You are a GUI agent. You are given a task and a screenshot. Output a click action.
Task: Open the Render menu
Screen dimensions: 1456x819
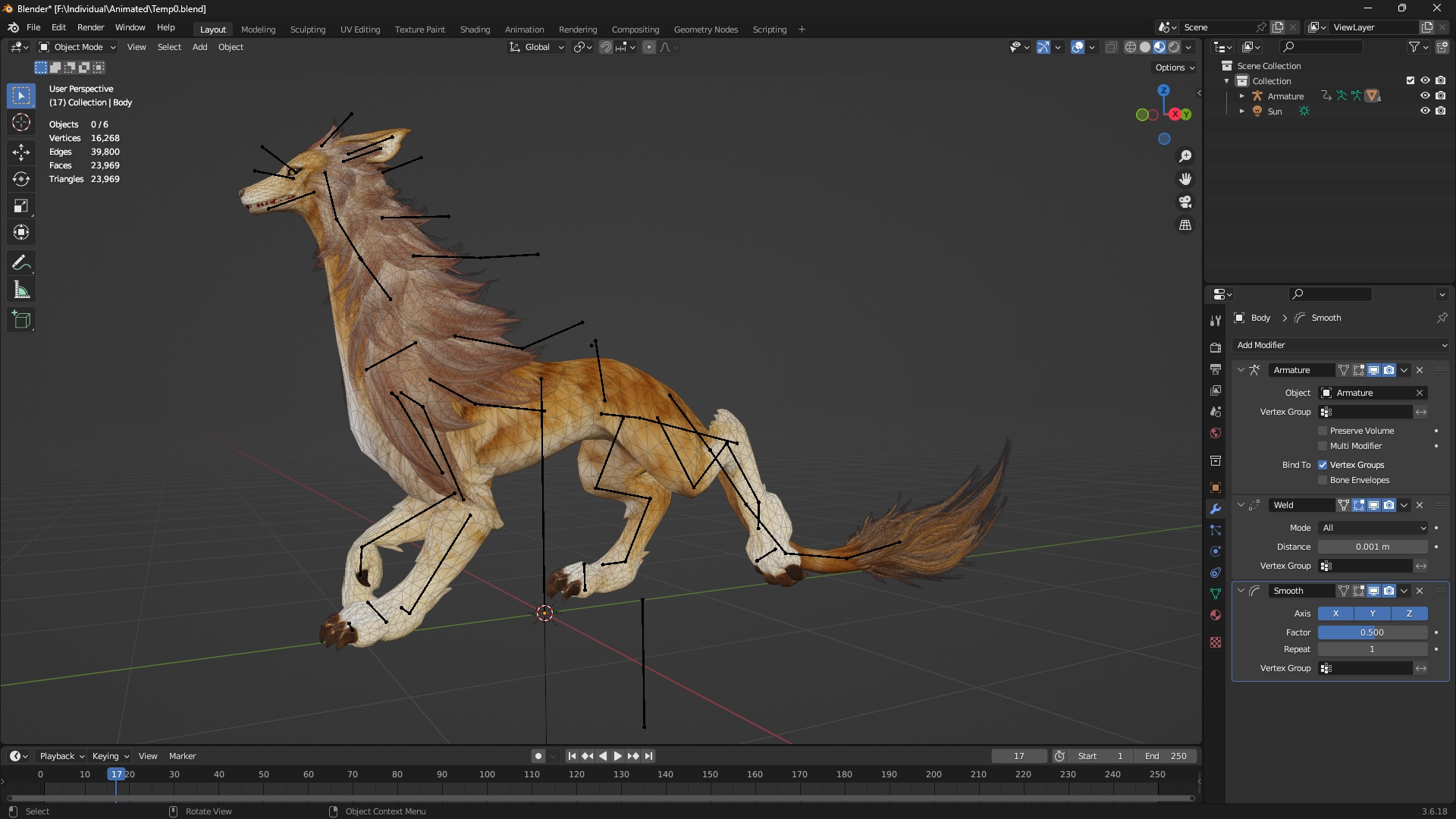click(x=90, y=27)
